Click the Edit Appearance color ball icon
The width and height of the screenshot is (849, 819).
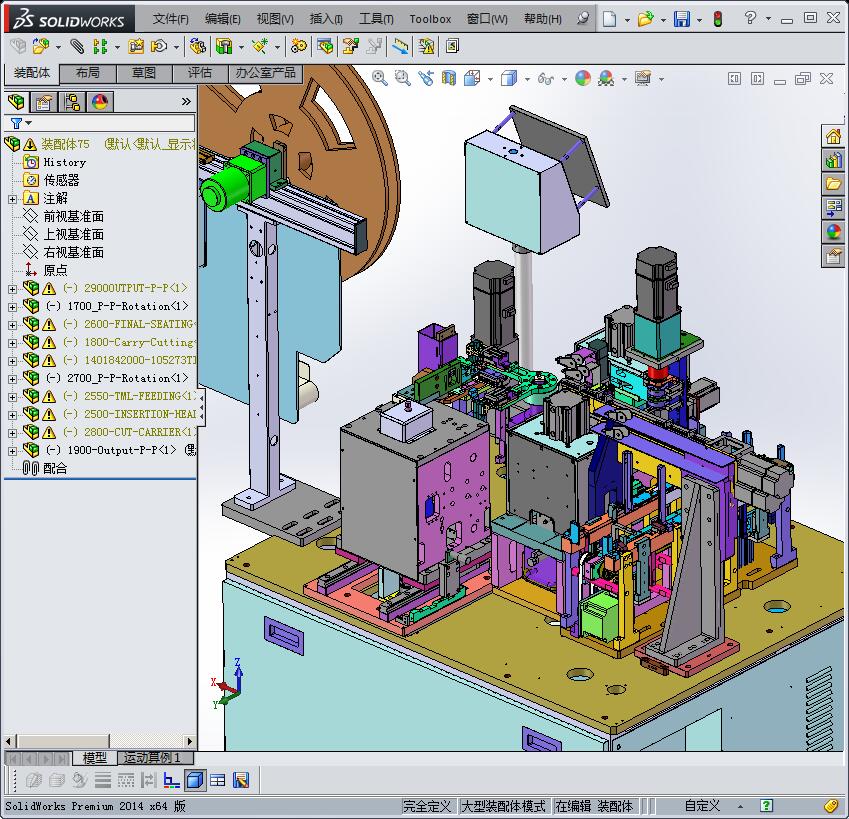[x=583, y=78]
